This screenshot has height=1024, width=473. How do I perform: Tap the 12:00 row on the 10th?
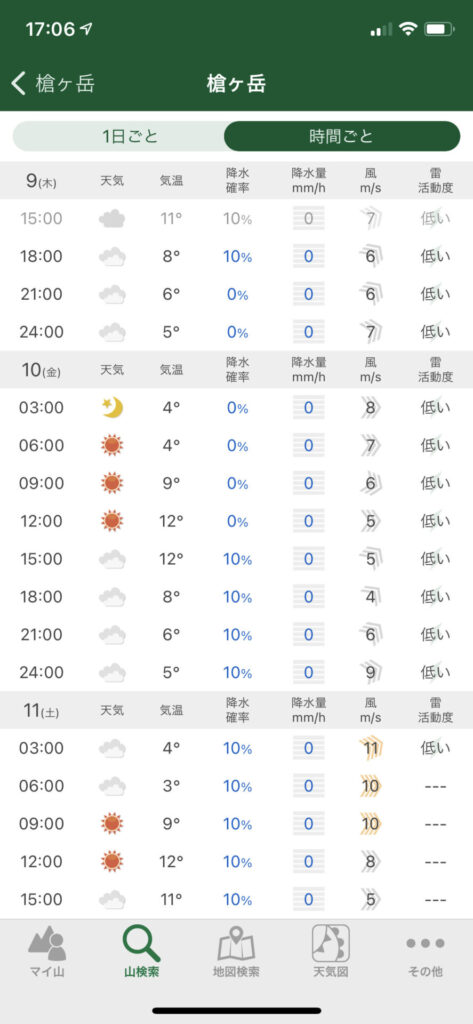(236, 522)
